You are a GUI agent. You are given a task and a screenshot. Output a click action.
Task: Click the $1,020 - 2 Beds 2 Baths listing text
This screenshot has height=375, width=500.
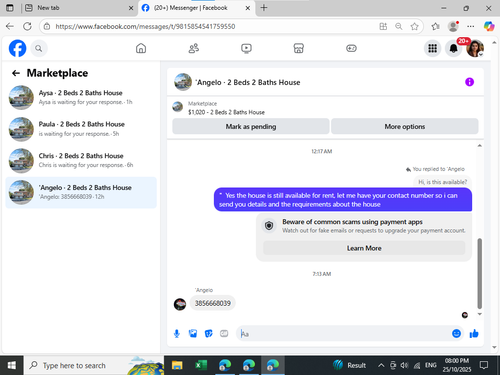tap(226, 112)
